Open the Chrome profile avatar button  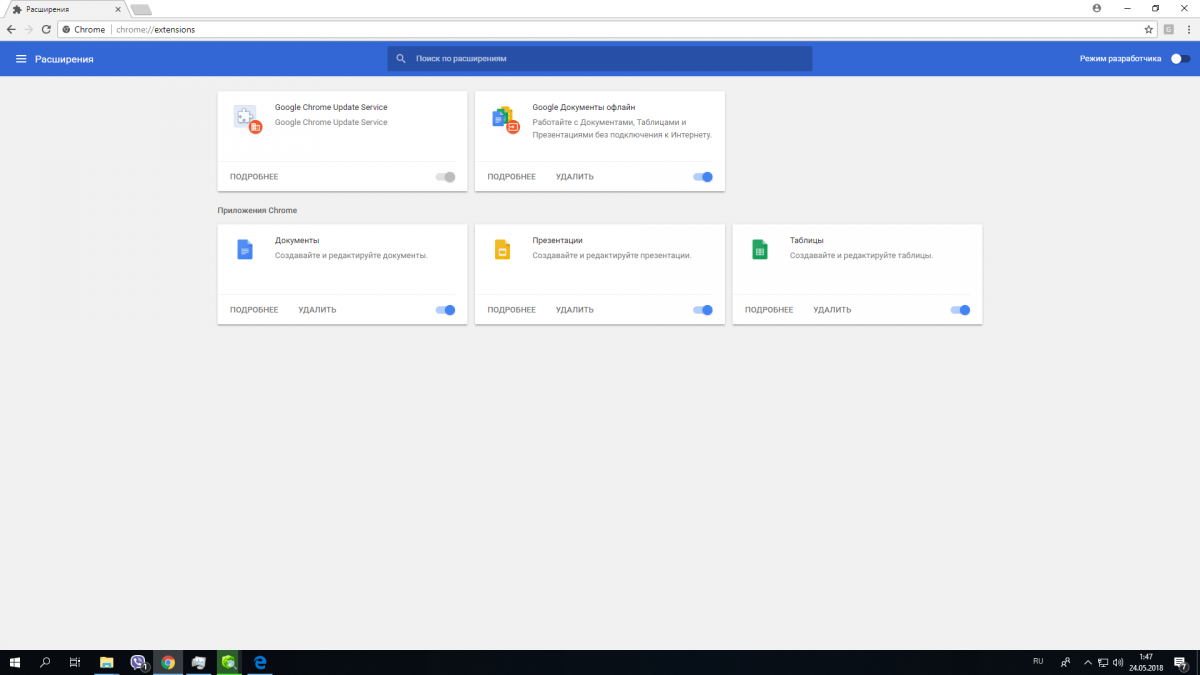click(x=1097, y=8)
